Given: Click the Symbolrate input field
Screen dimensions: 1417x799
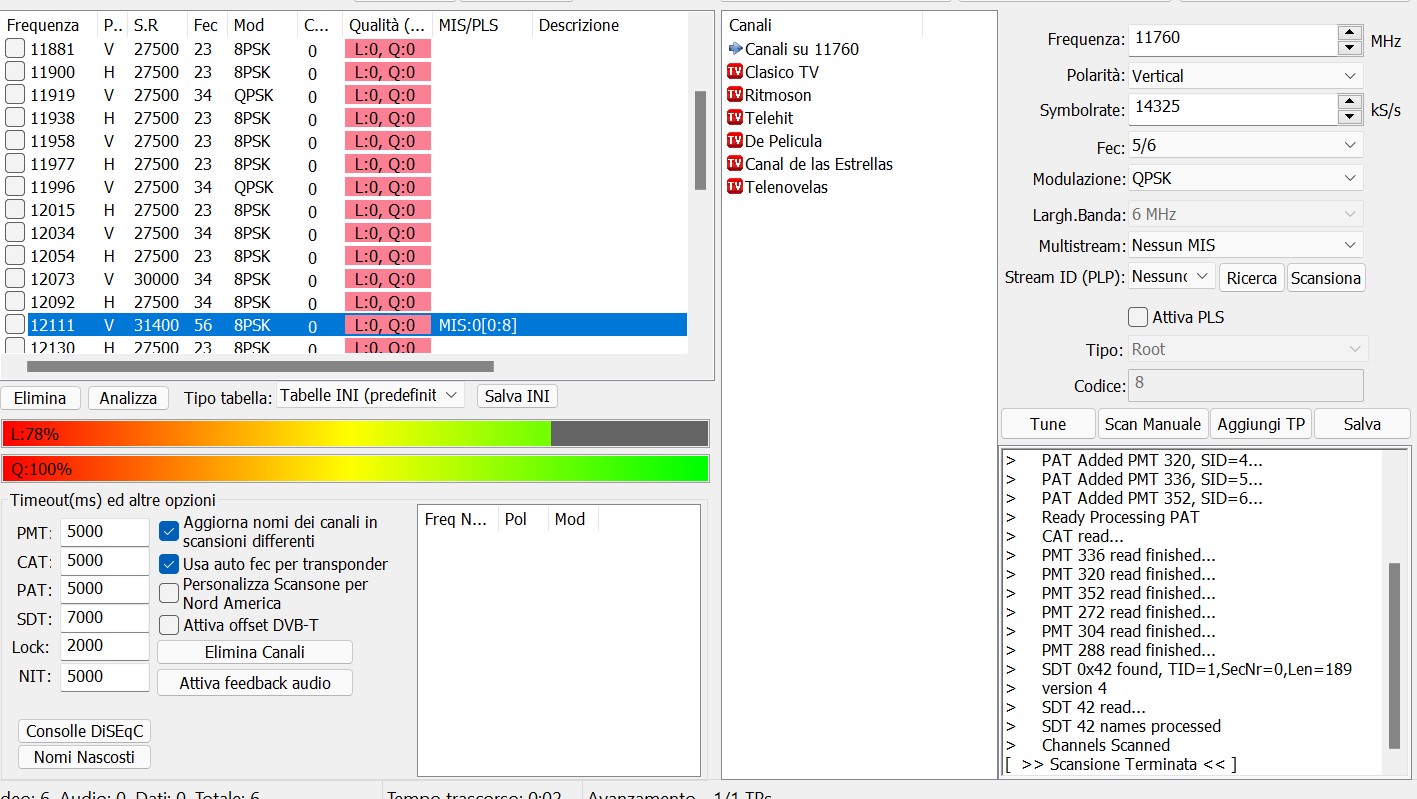Looking at the screenshot, I should (x=1232, y=108).
